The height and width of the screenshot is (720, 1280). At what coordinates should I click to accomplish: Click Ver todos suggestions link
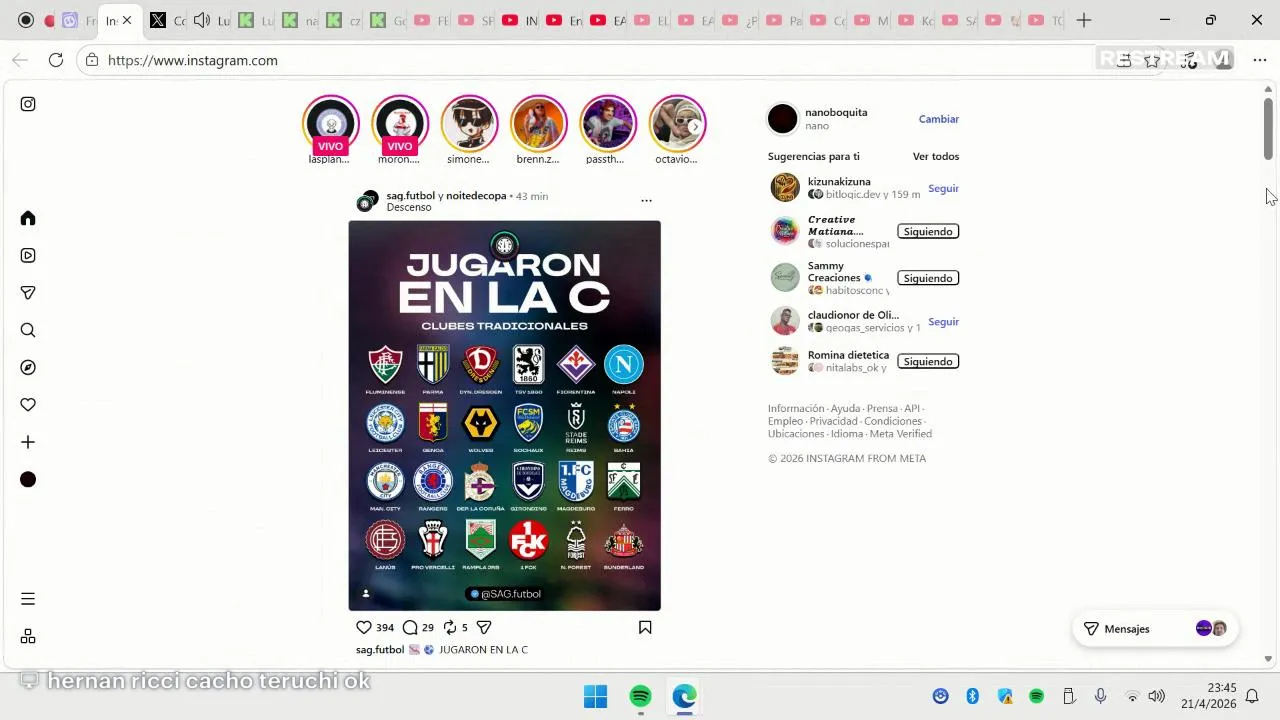(936, 156)
